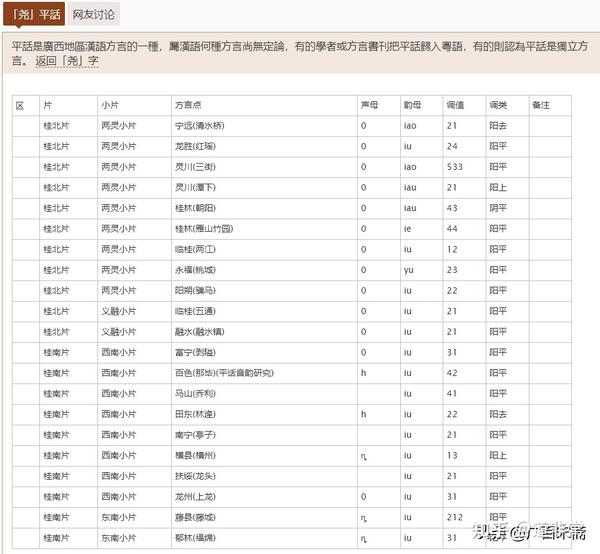This screenshot has width=600, height=554.
Task: Click 阳去 in the 宁远 row
Action: (x=498, y=126)
